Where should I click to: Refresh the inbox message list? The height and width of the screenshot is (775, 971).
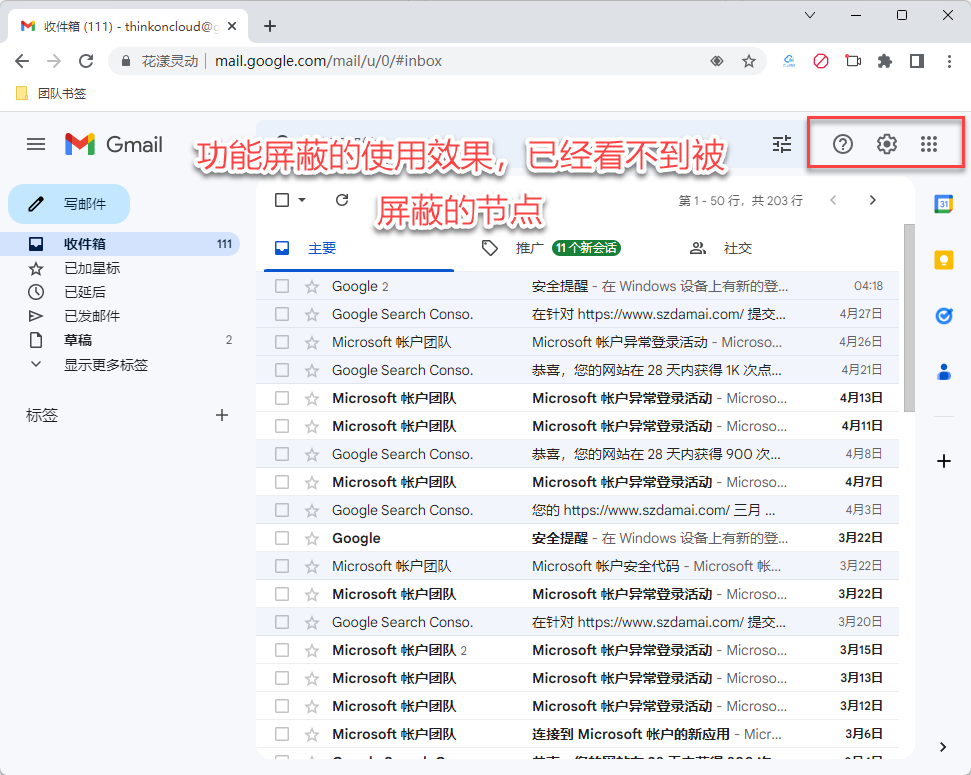click(x=342, y=200)
